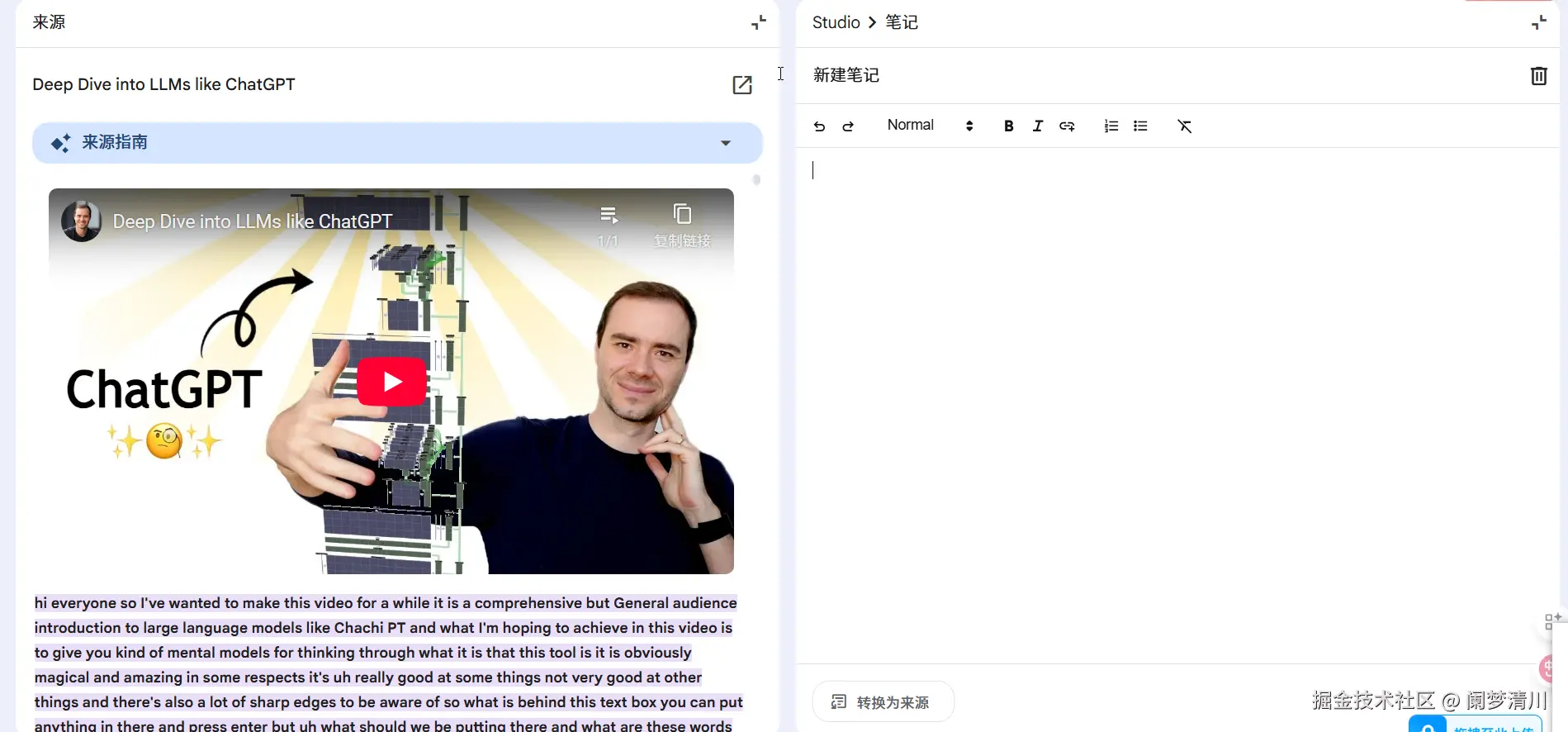Screen dimensions: 1568x732
Task: Play the YouTube video
Action: (x=391, y=382)
